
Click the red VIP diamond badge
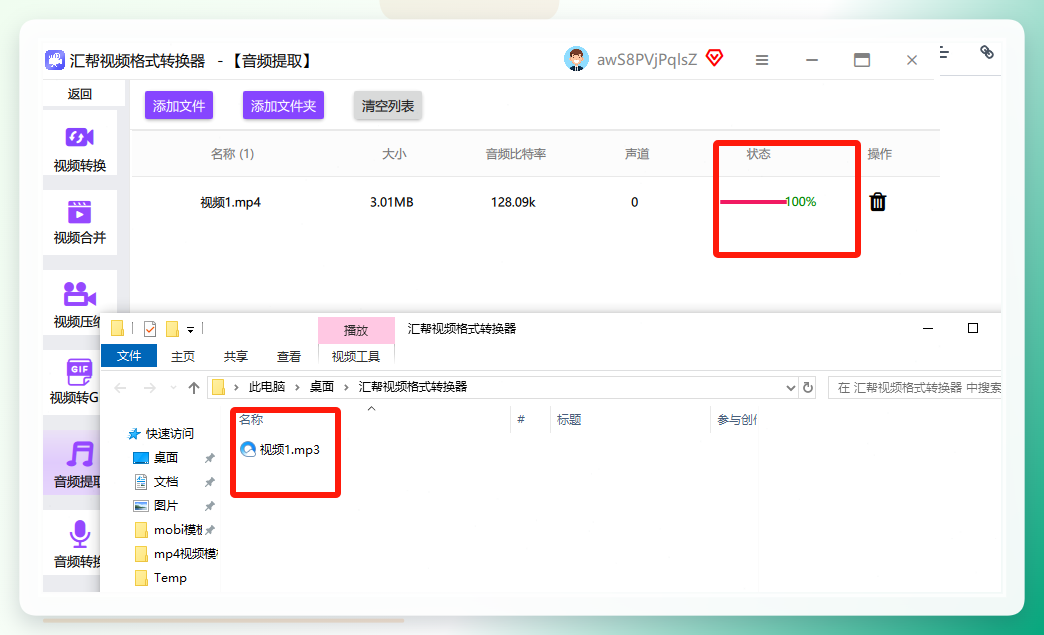click(x=714, y=58)
